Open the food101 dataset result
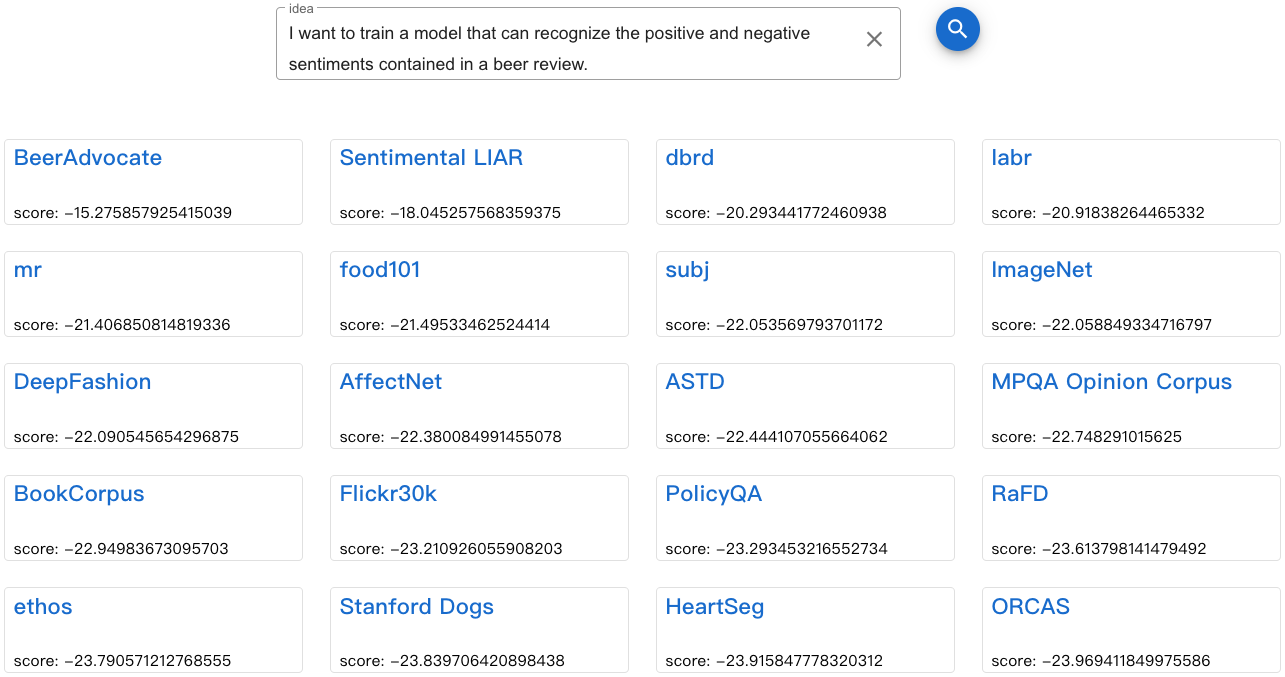Image resolution: width=1285 pixels, height=677 pixels. pos(380,270)
